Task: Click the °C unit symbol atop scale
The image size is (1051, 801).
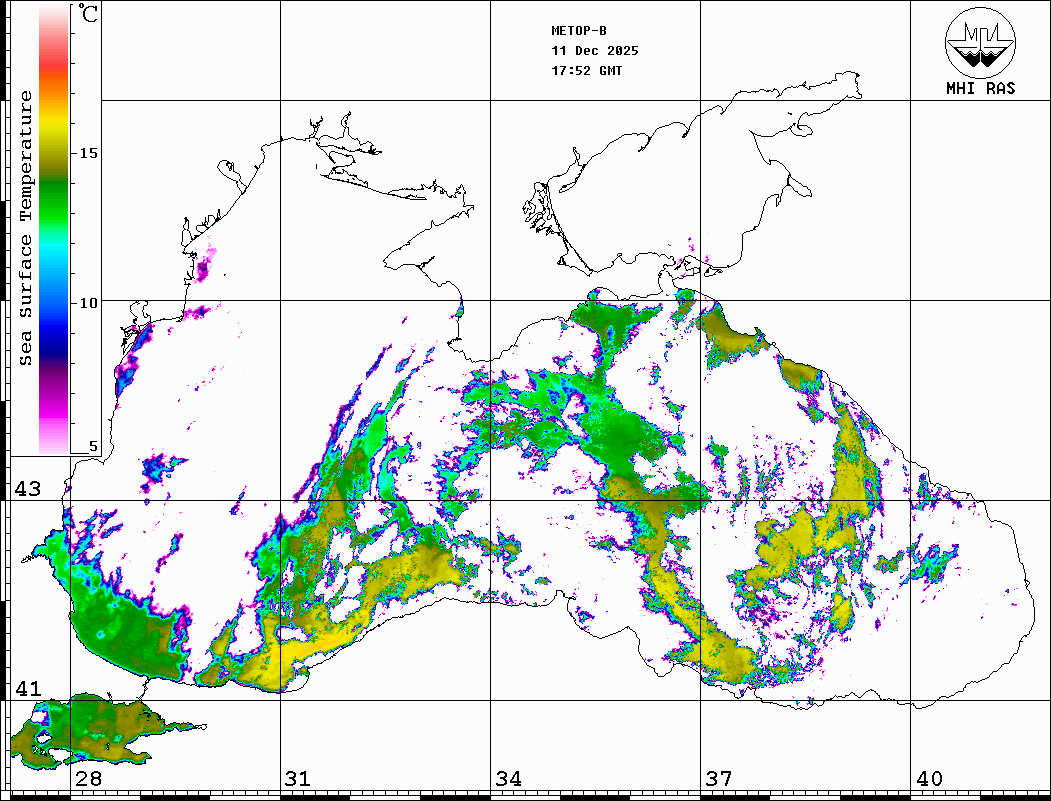Action: pyautogui.click(x=89, y=16)
